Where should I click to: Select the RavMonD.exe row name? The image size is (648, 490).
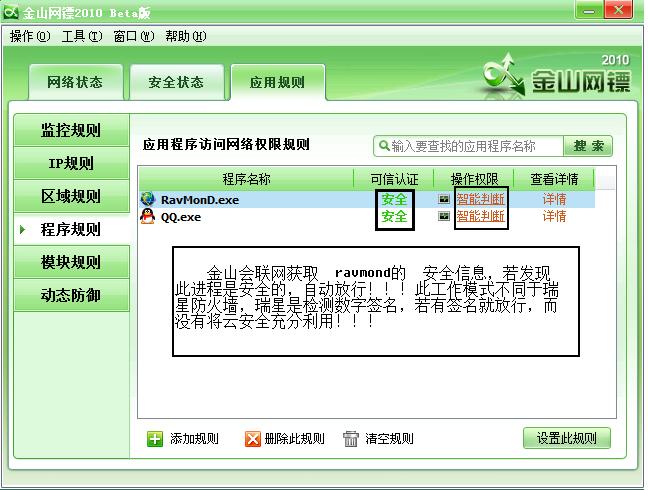(200, 200)
